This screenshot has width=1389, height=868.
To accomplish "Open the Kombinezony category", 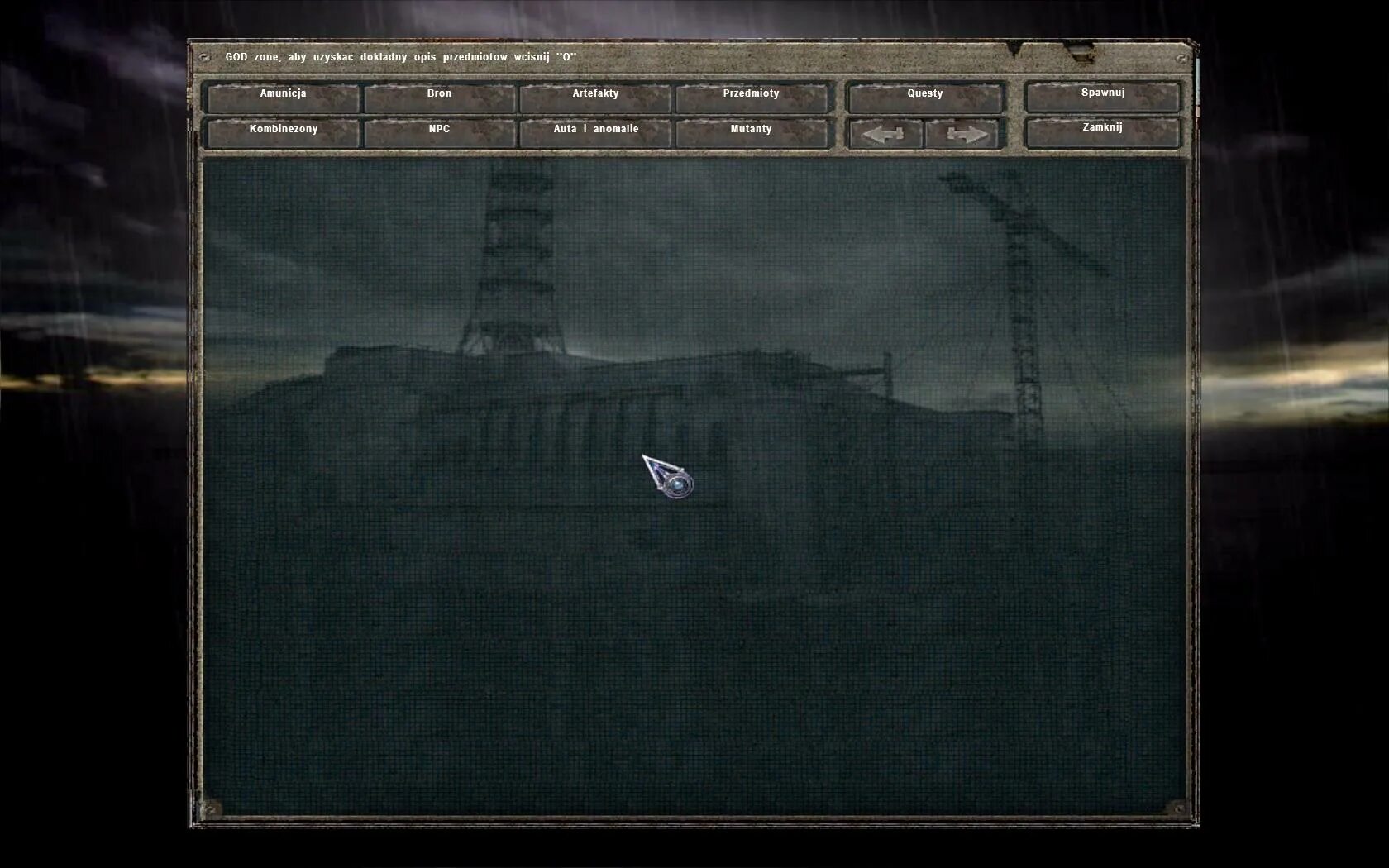I will 283,133.
